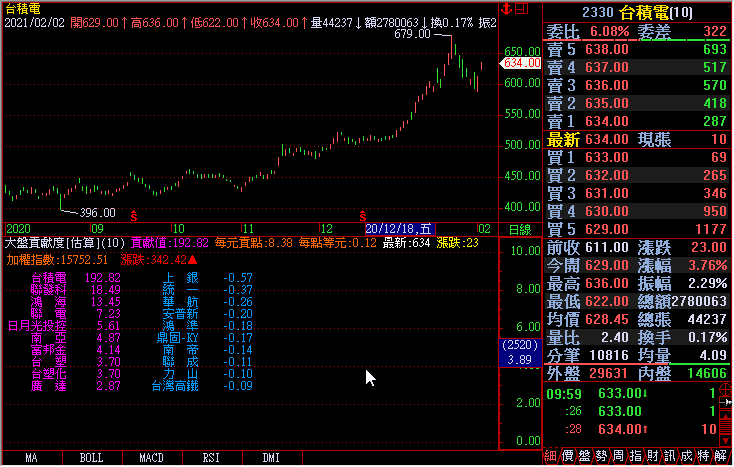Select the MA indicator tab
Screen dimensions: 734x467
click(x=32, y=458)
